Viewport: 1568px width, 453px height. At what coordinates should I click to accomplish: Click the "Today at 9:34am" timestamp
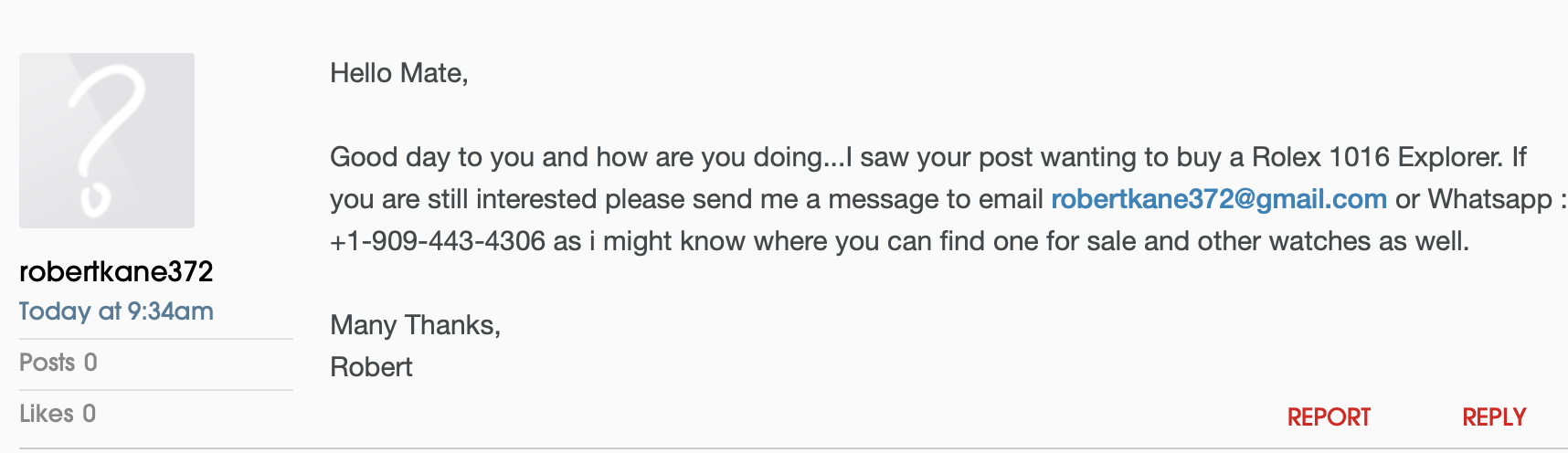[116, 311]
